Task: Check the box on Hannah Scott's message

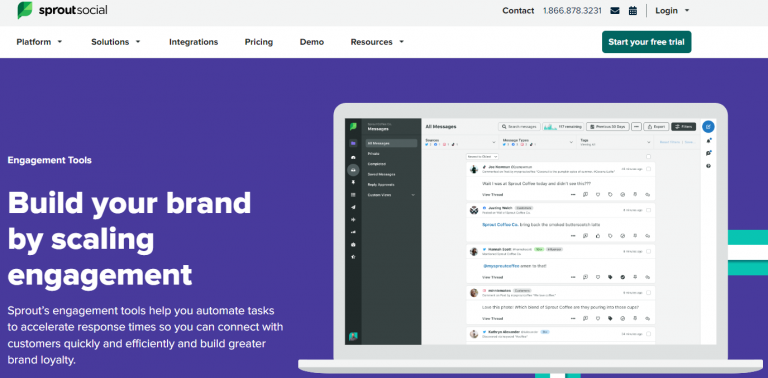Action: pyautogui.click(x=648, y=251)
